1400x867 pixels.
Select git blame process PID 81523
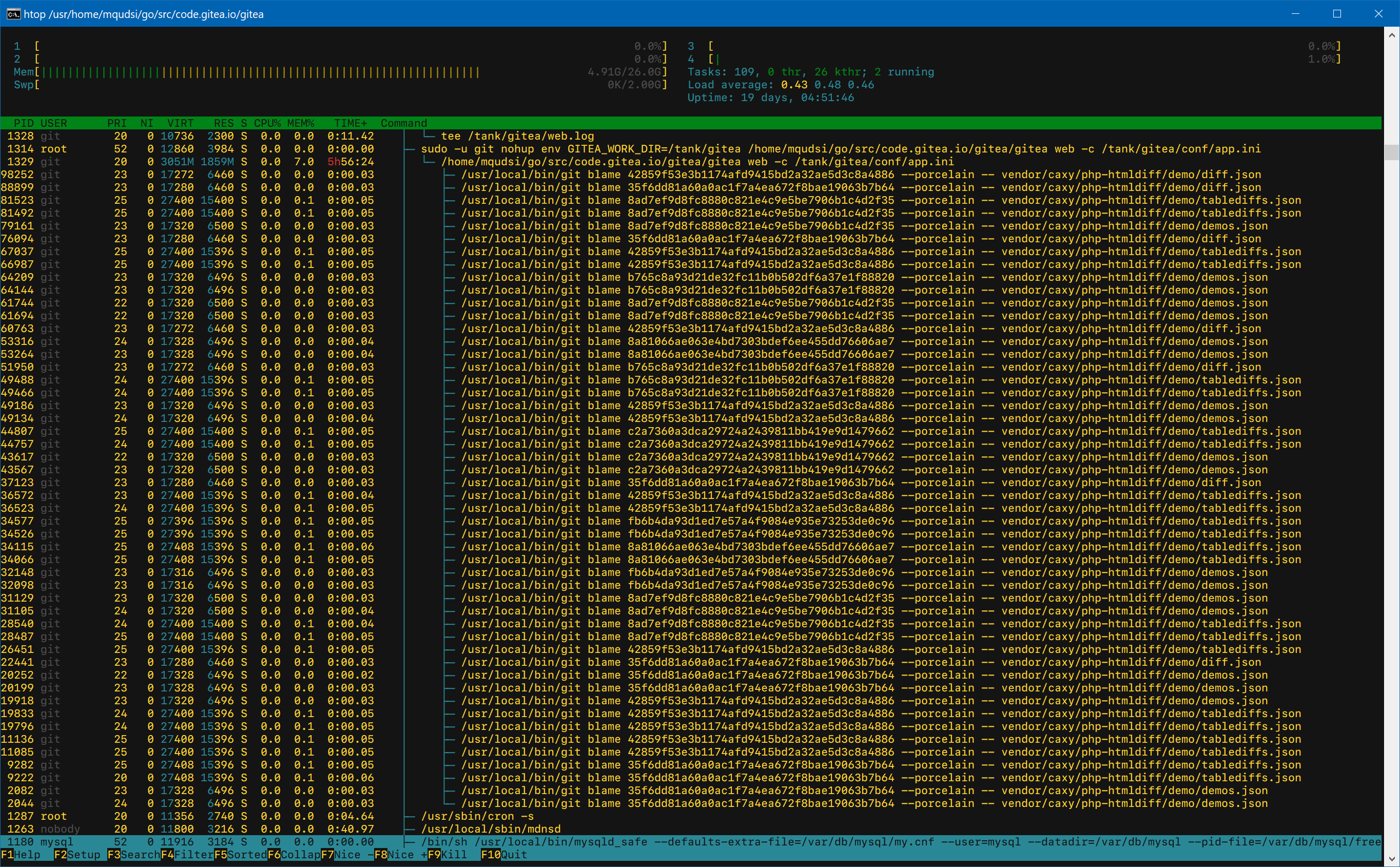pos(691,200)
